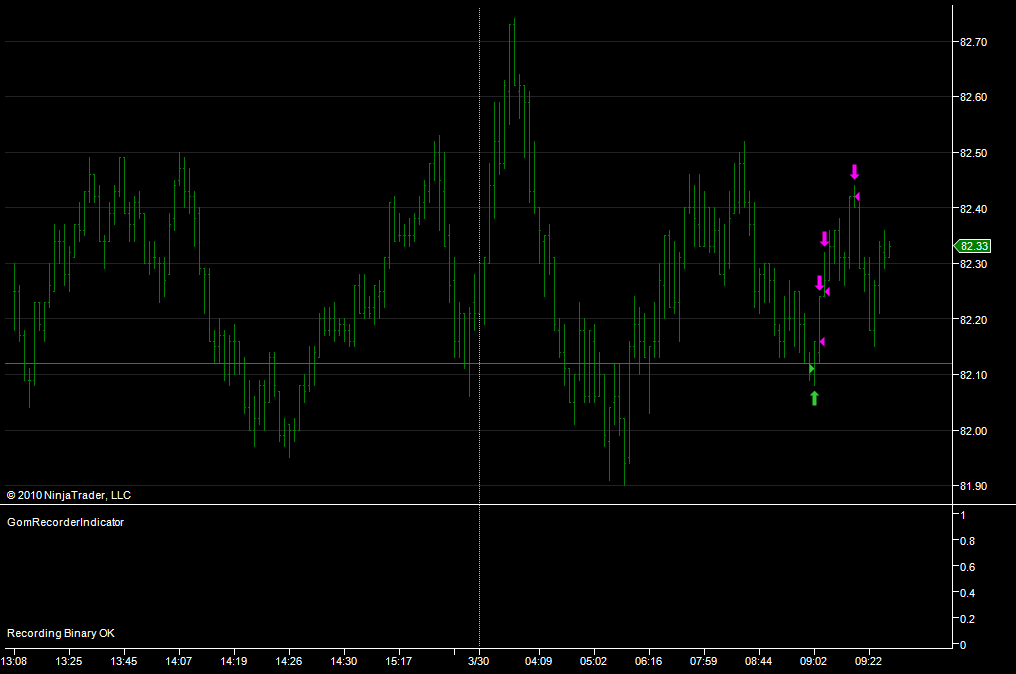Click the 81.90 price axis label

973,486
